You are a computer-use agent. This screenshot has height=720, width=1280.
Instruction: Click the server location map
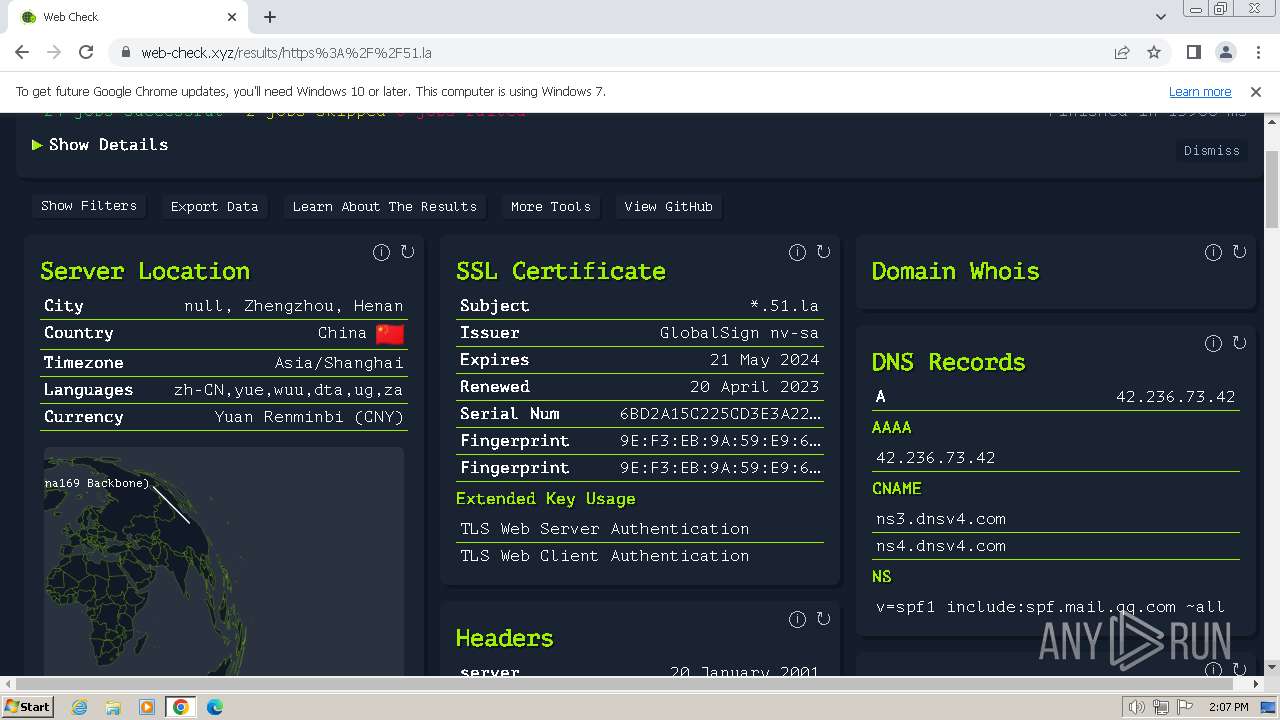click(223, 561)
